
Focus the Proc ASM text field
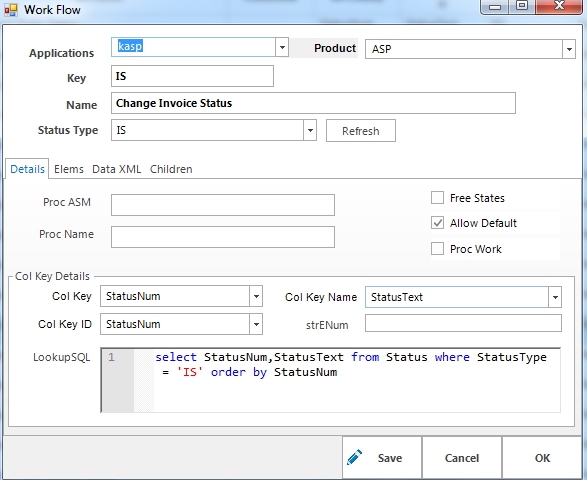click(223, 205)
